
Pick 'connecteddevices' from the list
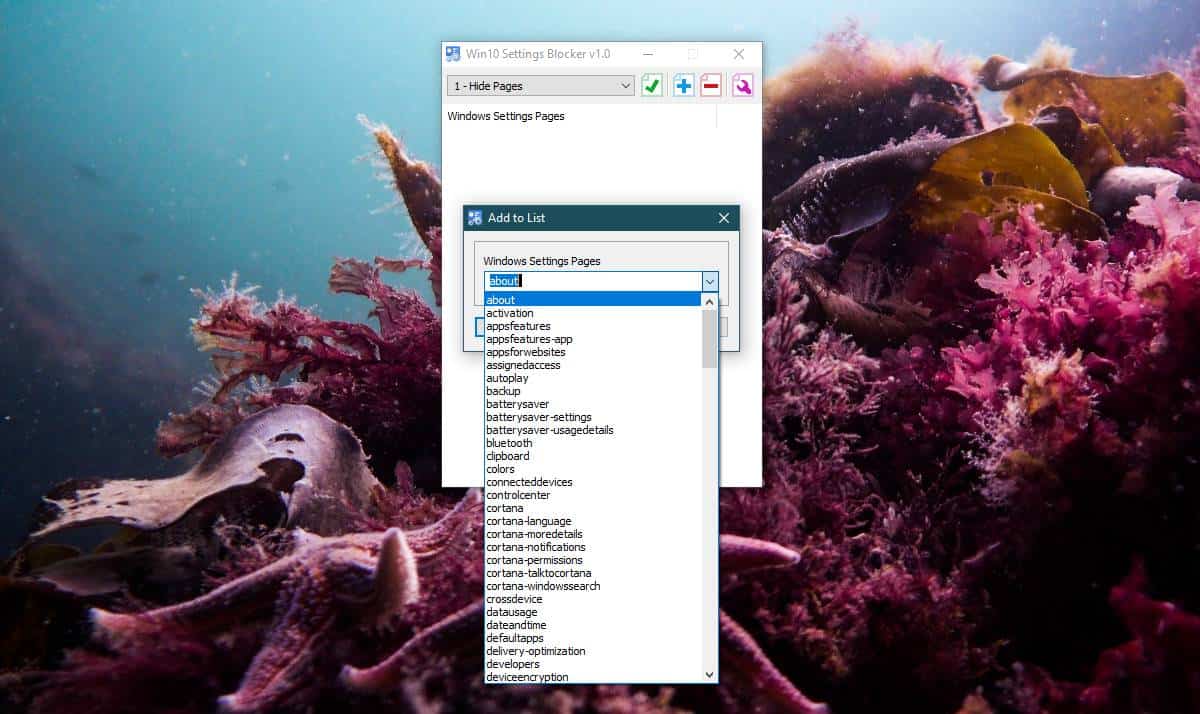[x=593, y=482]
